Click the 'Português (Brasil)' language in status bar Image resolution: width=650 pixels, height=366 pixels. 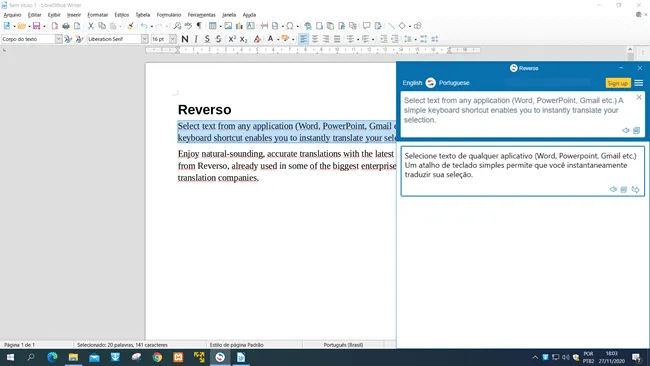point(343,345)
